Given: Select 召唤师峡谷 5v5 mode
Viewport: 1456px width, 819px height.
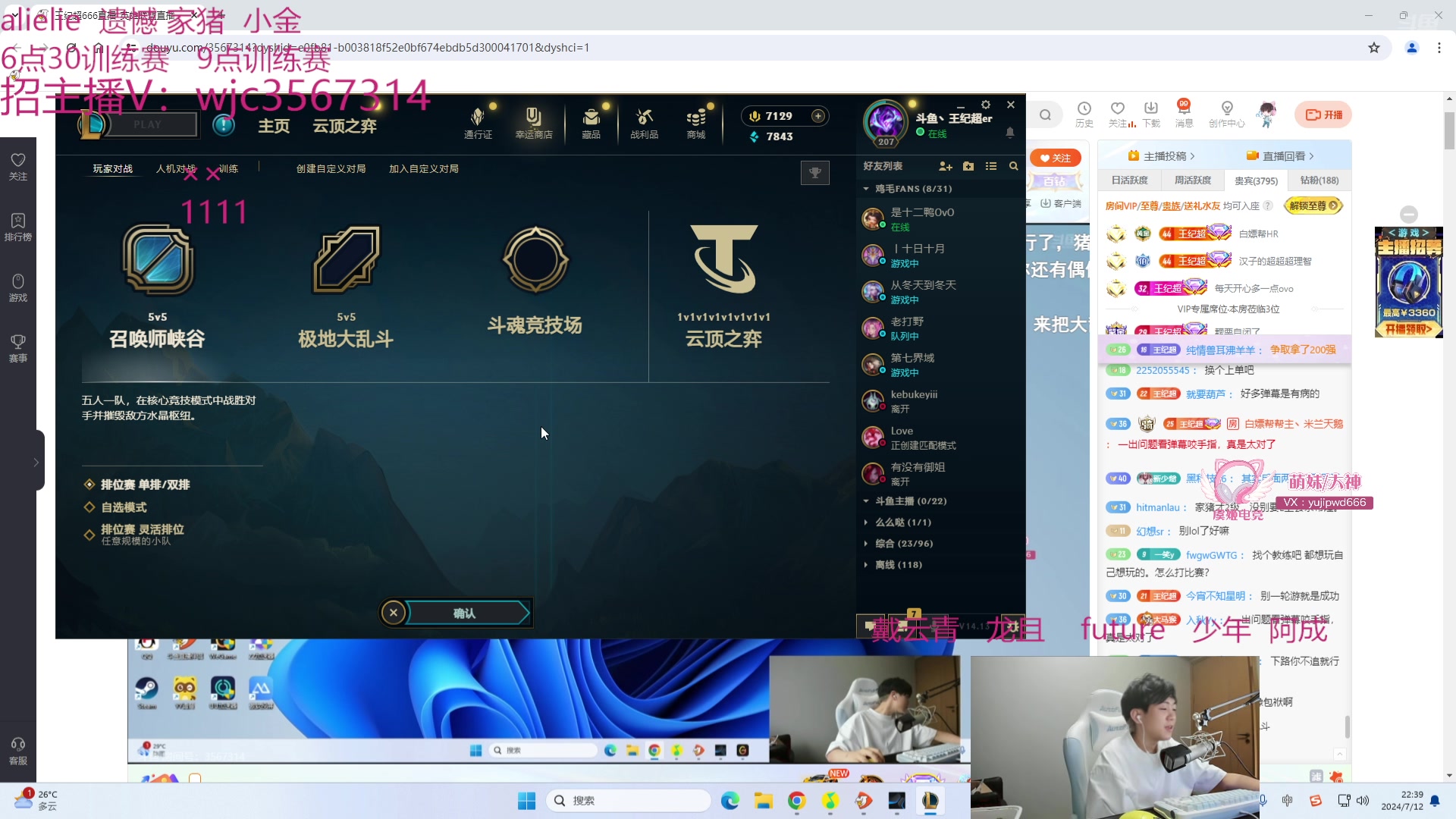Looking at the screenshot, I should 157,286.
